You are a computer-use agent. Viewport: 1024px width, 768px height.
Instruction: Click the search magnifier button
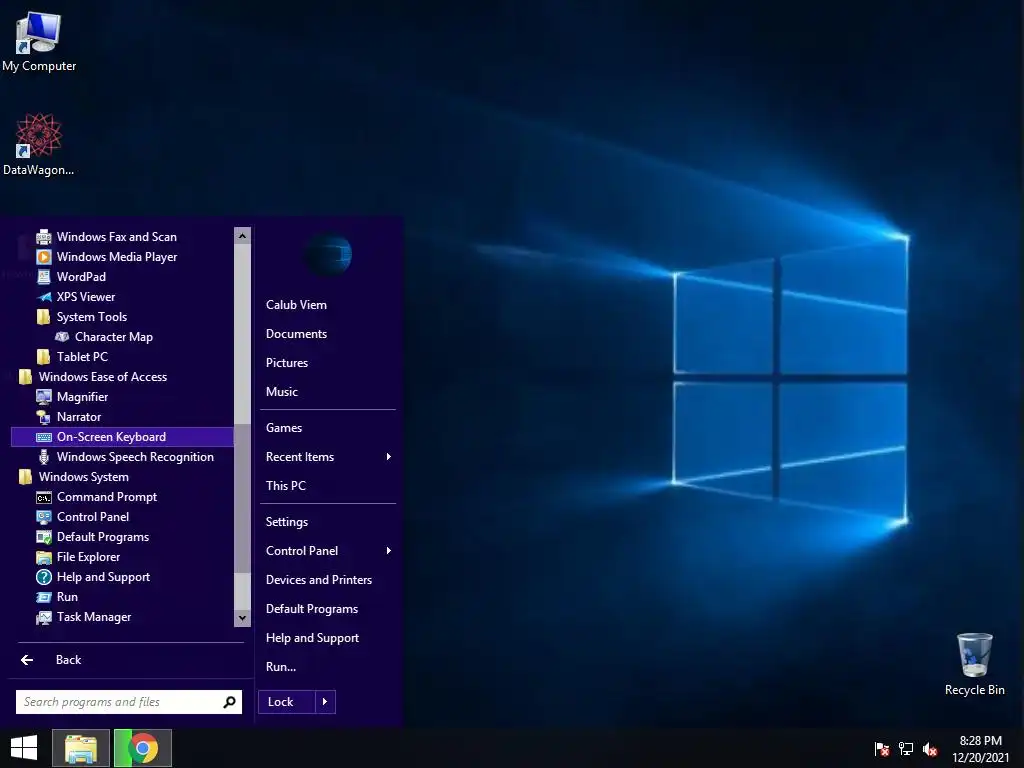coord(229,702)
